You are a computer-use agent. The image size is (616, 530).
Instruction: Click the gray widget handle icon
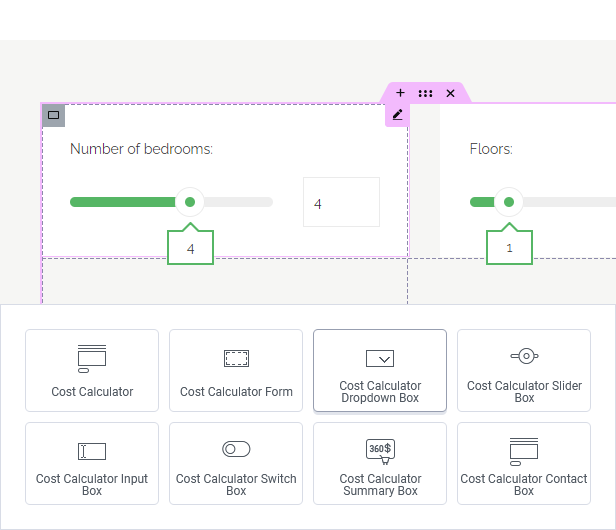coord(54,115)
